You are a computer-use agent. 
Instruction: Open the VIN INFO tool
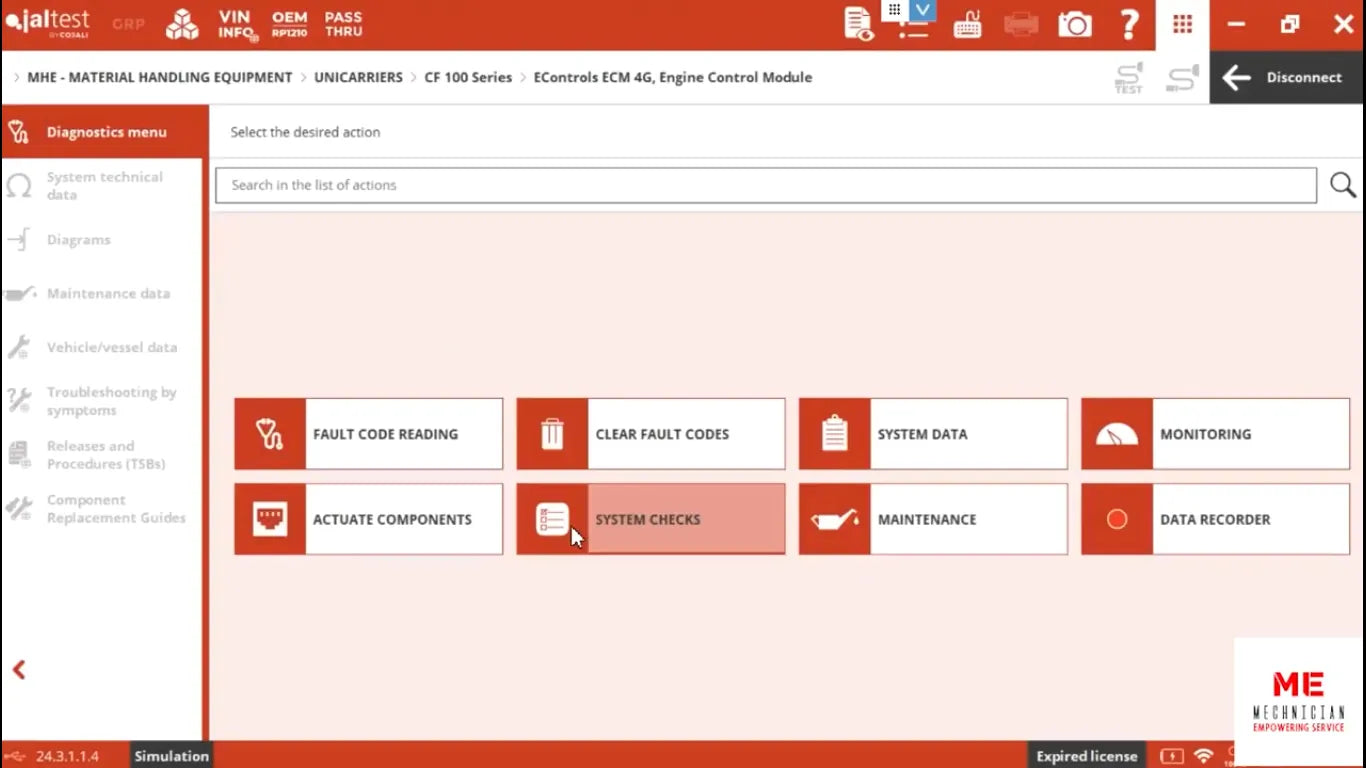(x=237, y=25)
